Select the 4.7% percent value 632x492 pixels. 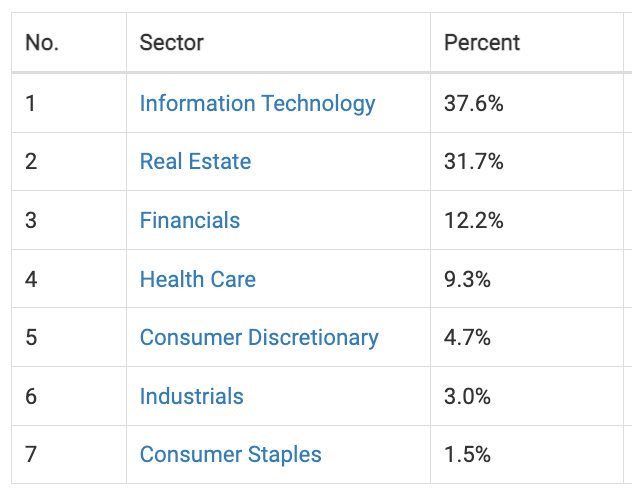pos(467,338)
